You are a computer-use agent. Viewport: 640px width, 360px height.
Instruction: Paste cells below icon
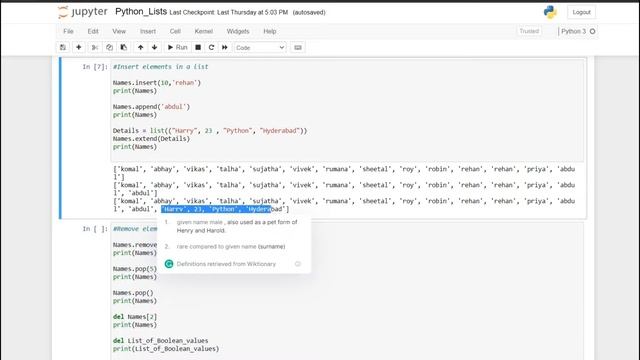[124, 47]
